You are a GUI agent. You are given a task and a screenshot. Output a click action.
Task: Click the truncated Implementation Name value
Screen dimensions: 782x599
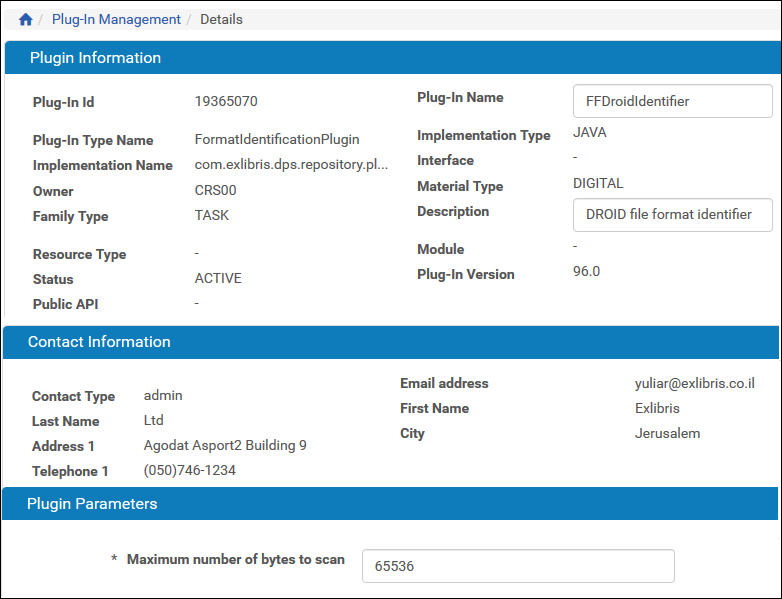(291, 165)
